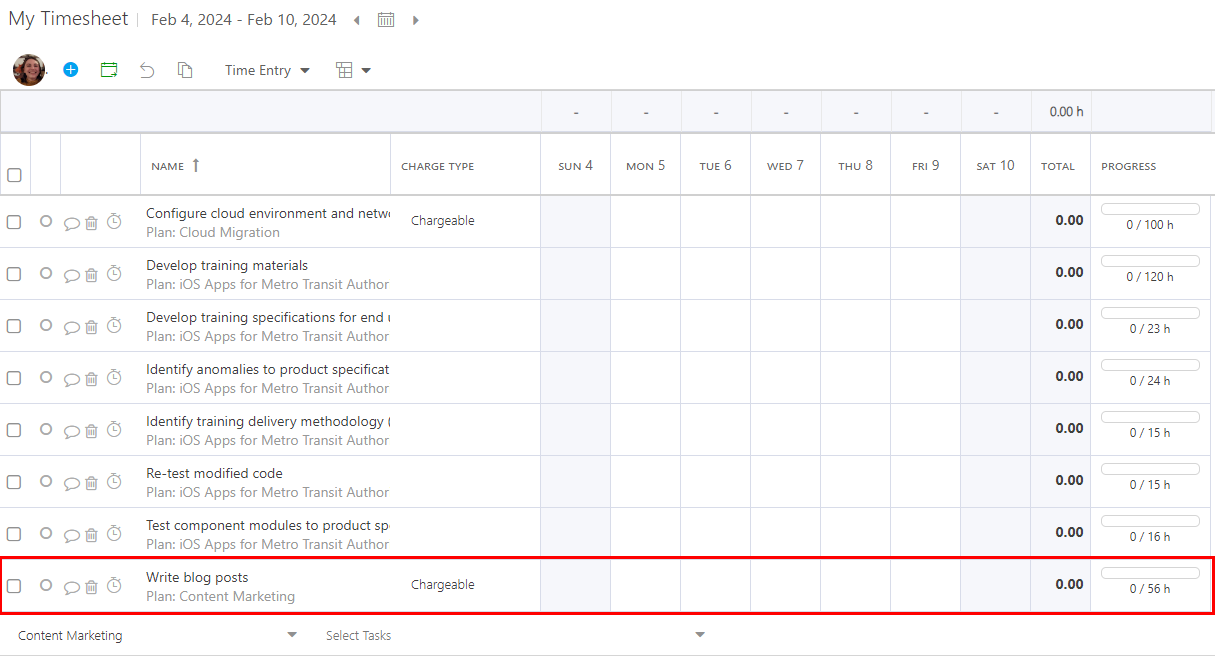The height and width of the screenshot is (656, 1215).
Task: Delete the Develop training specifications row
Action: point(91,326)
